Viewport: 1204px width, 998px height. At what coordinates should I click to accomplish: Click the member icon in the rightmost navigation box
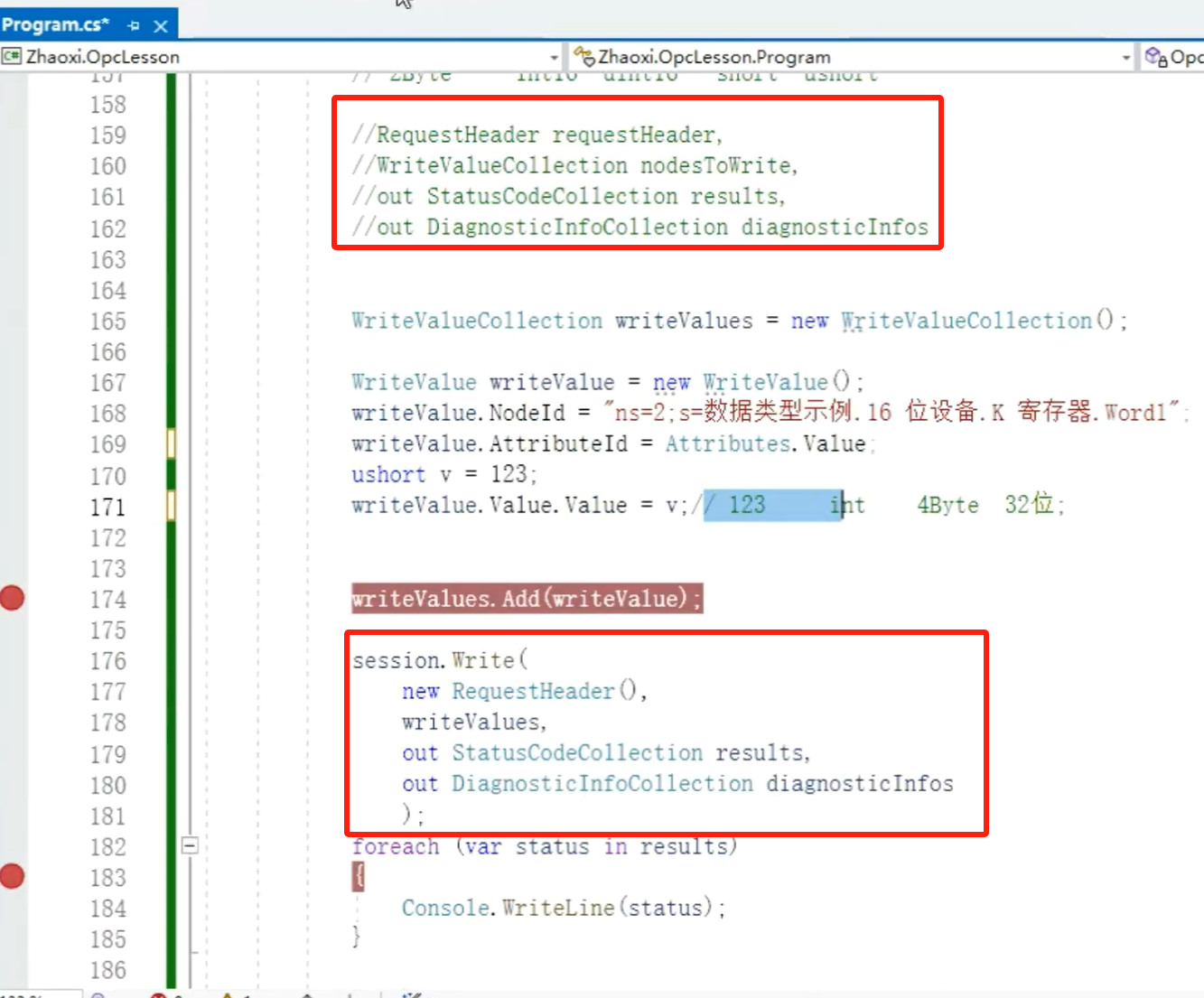[1155, 57]
